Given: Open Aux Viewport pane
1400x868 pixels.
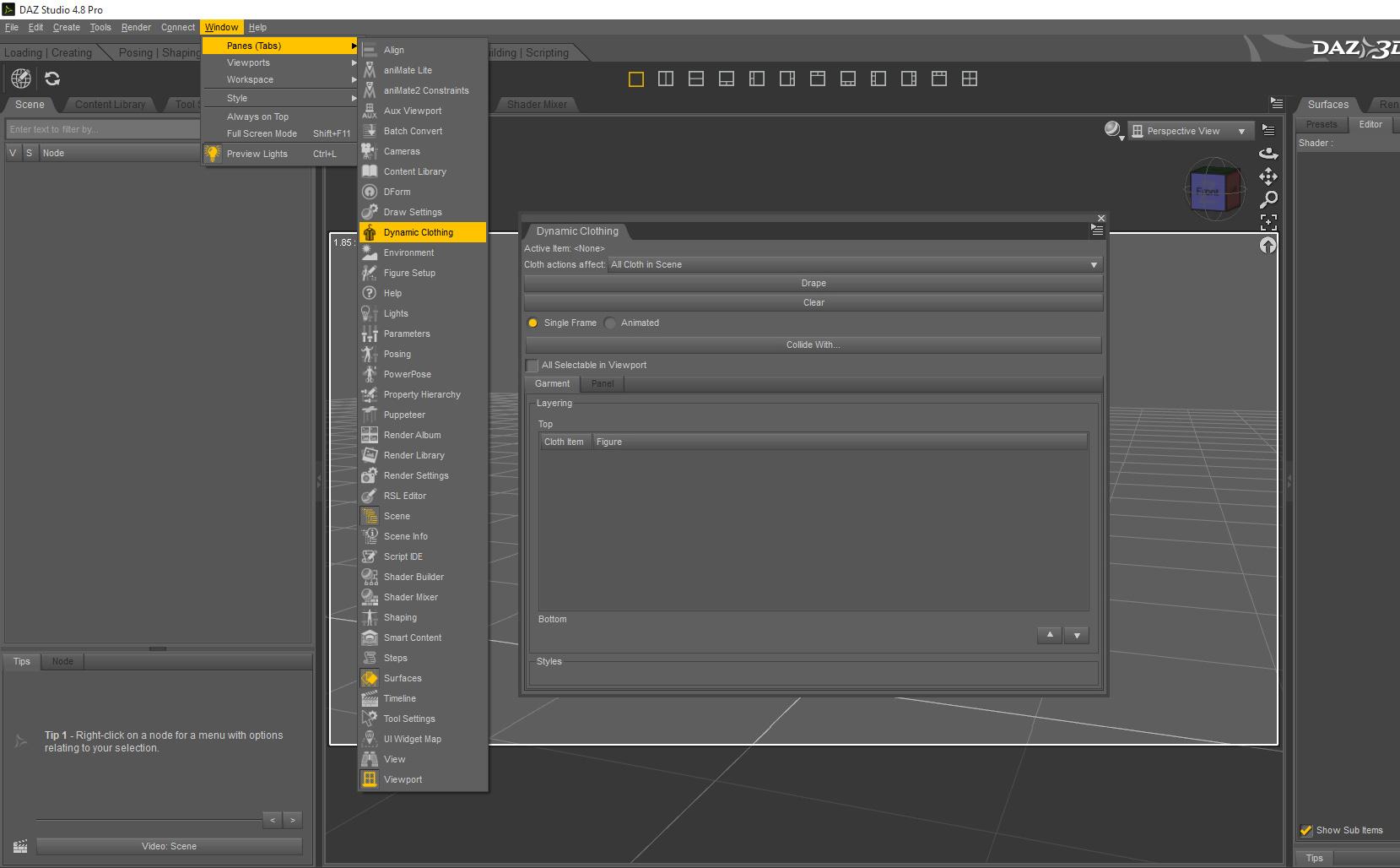Looking at the screenshot, I should tap(423, 111).
